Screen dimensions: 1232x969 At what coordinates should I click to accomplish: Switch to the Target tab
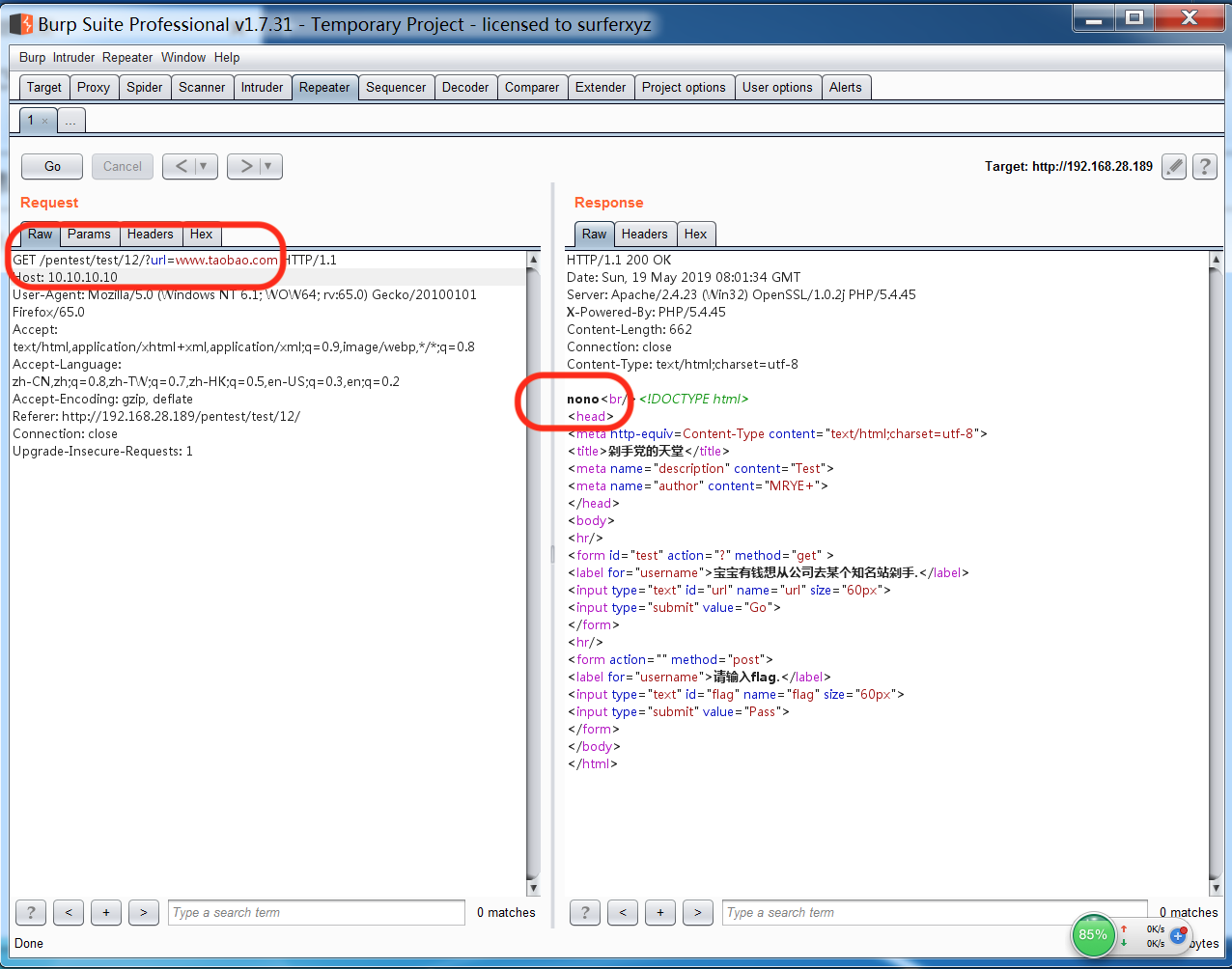44,87
